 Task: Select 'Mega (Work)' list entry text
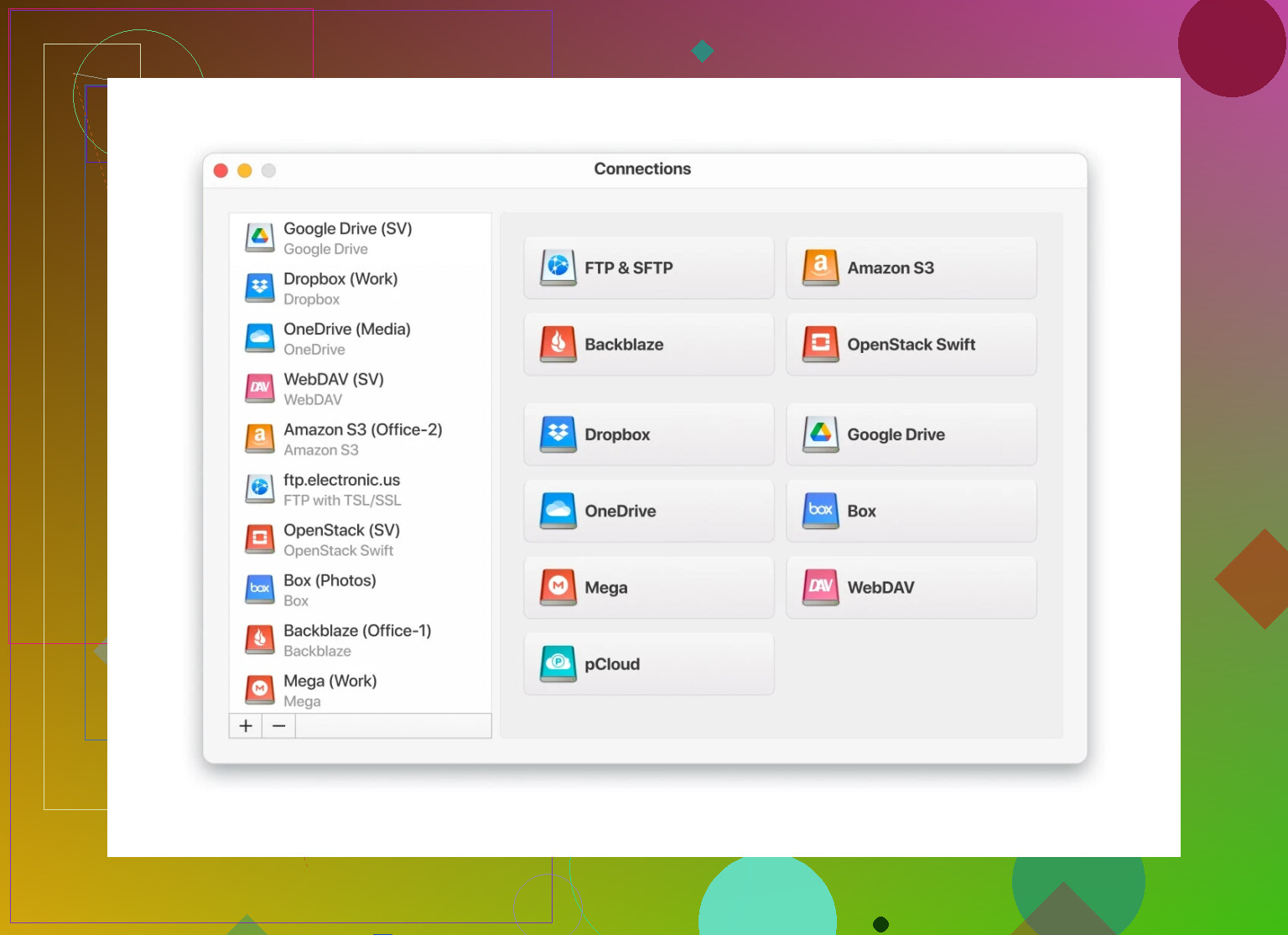[330, 681]
